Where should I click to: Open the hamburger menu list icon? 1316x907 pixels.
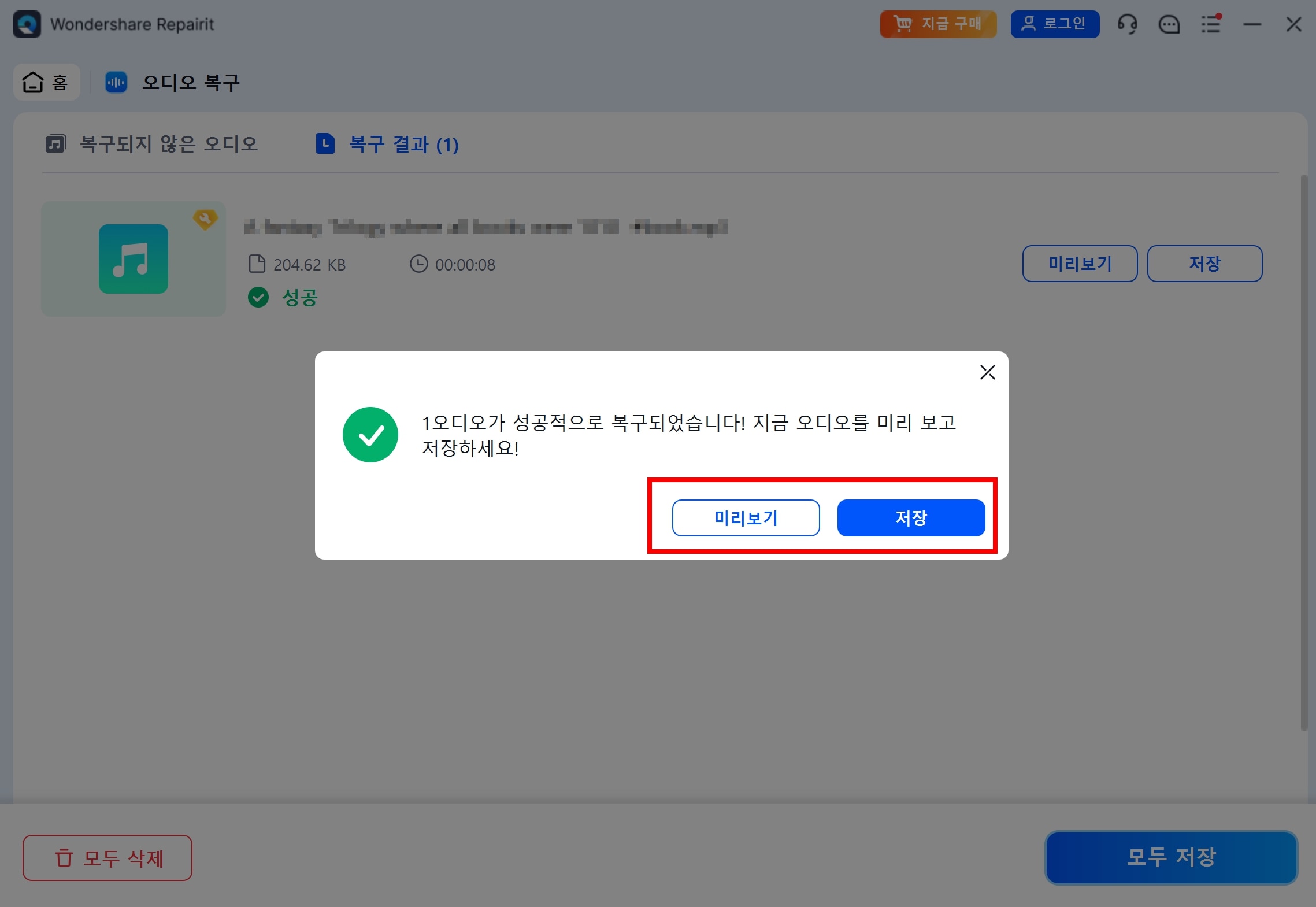1211,24
